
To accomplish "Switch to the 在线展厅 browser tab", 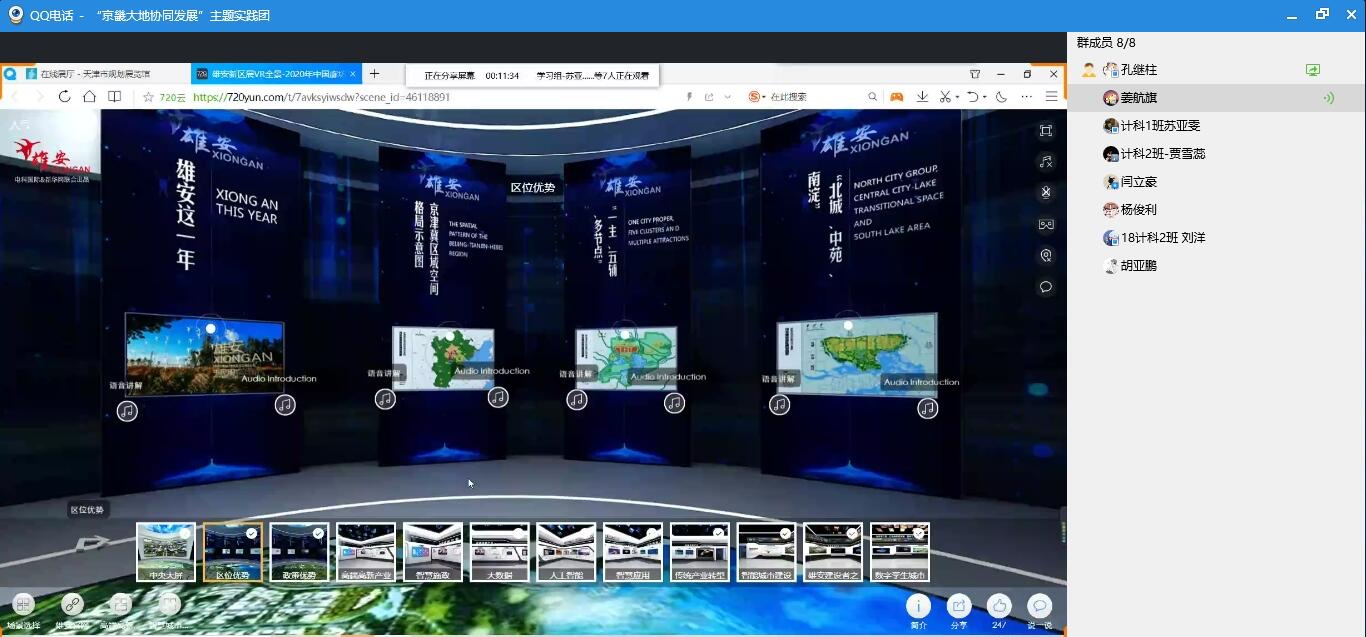I will tap(95, 74).
